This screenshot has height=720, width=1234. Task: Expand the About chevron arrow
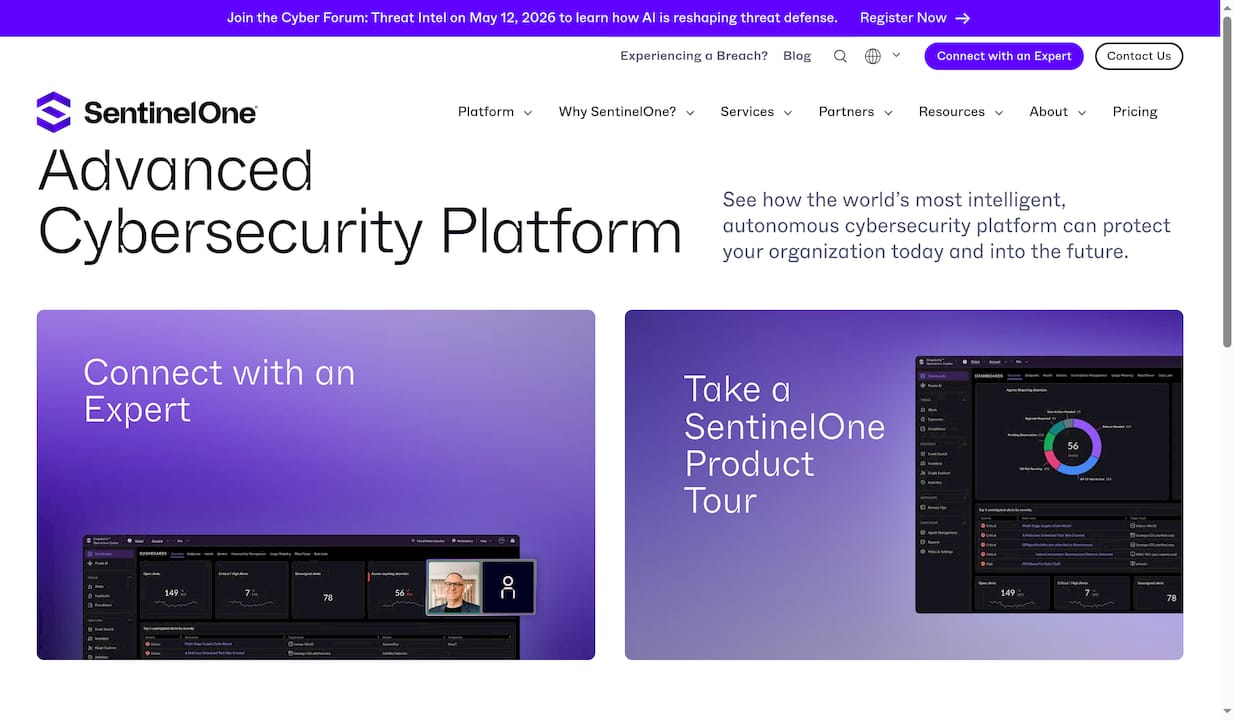[x=1081, y=113]
